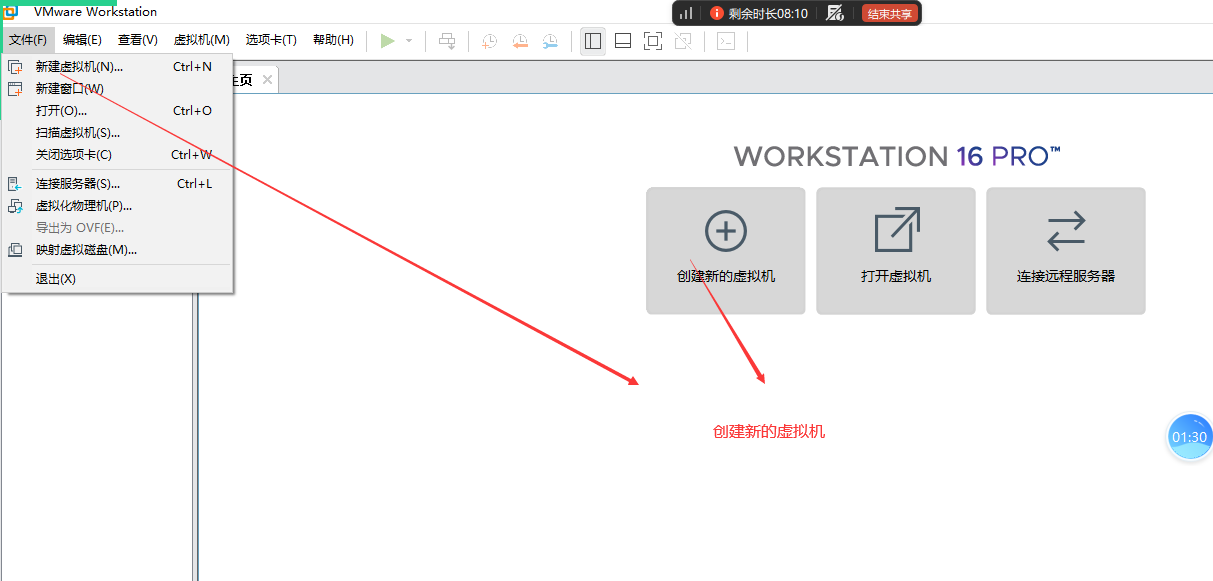Open the 查看(V) menu
This screenshot has height=581, width=1213.
(x=138, y=40)
